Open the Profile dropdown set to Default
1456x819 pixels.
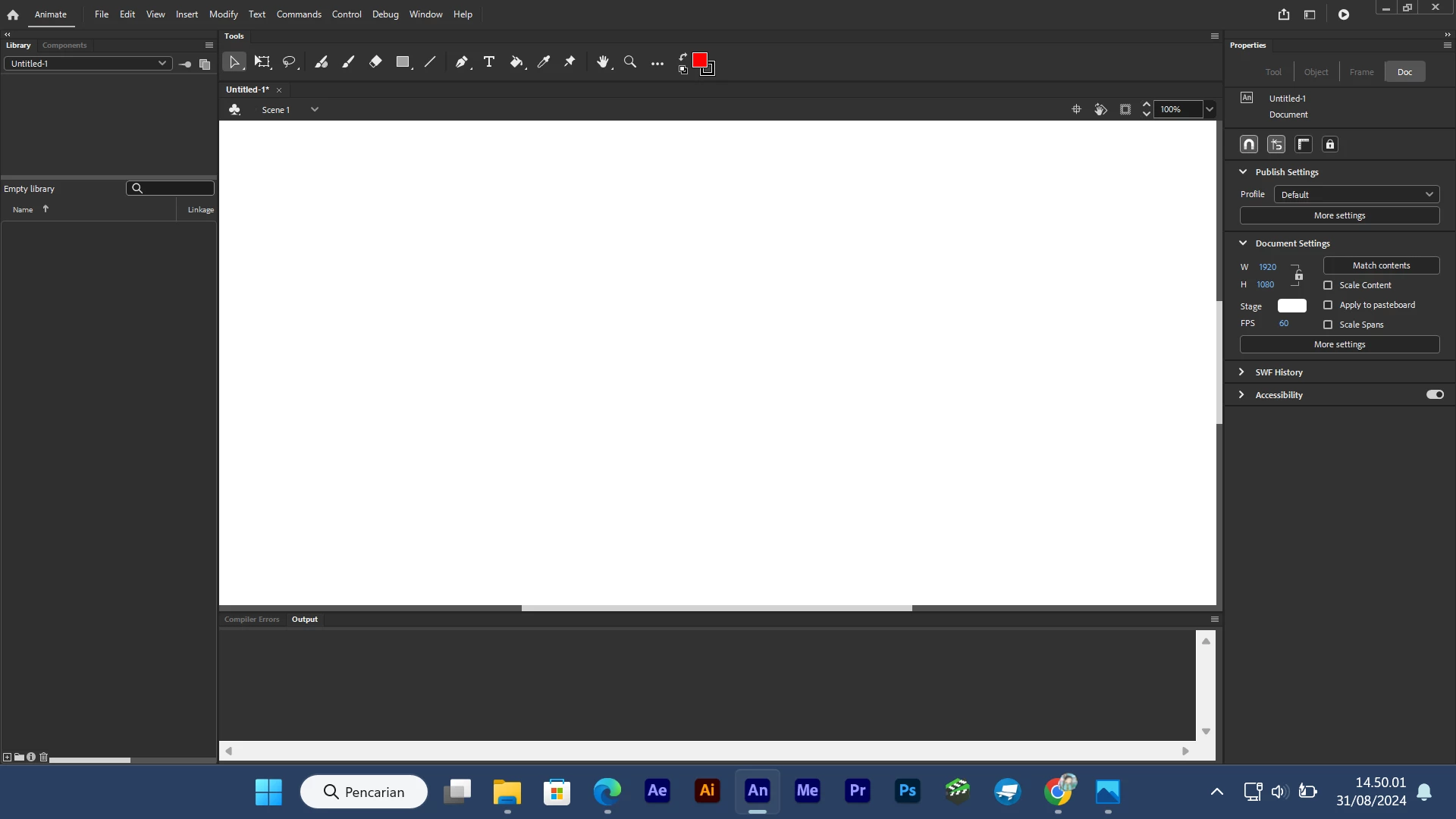tap(1356, 195)
